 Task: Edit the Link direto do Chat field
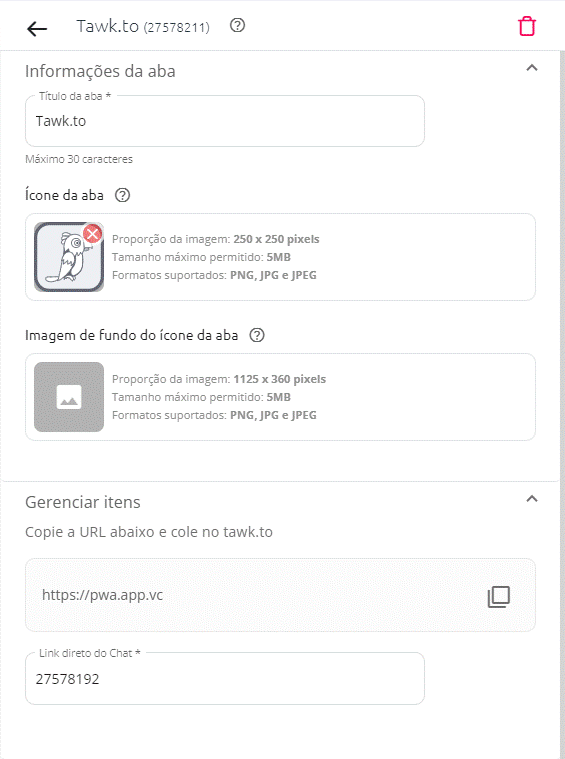[x=225, y=679]
